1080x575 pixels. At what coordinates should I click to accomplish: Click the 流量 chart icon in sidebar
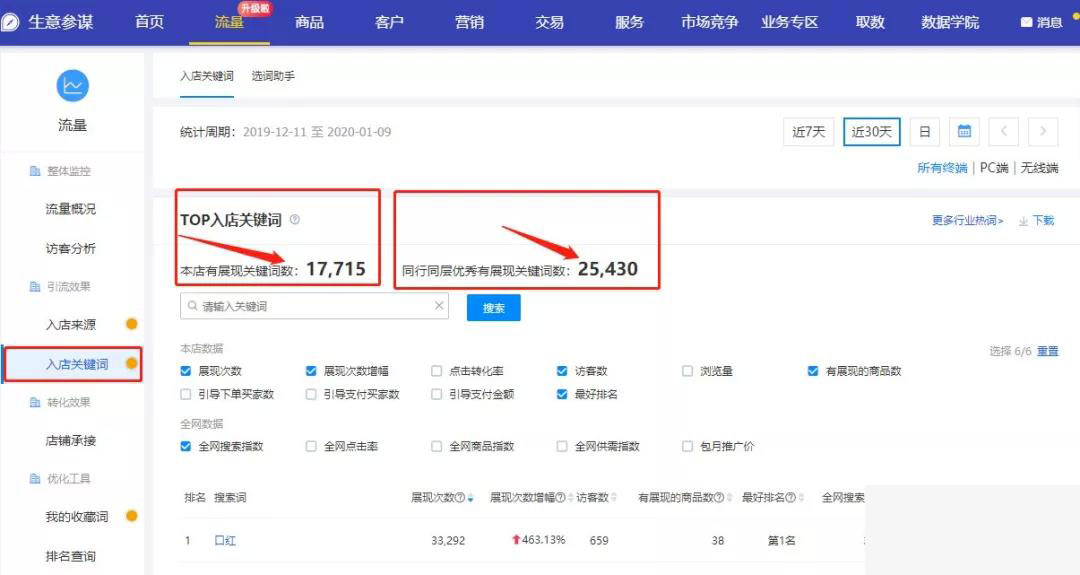[72, 86]
